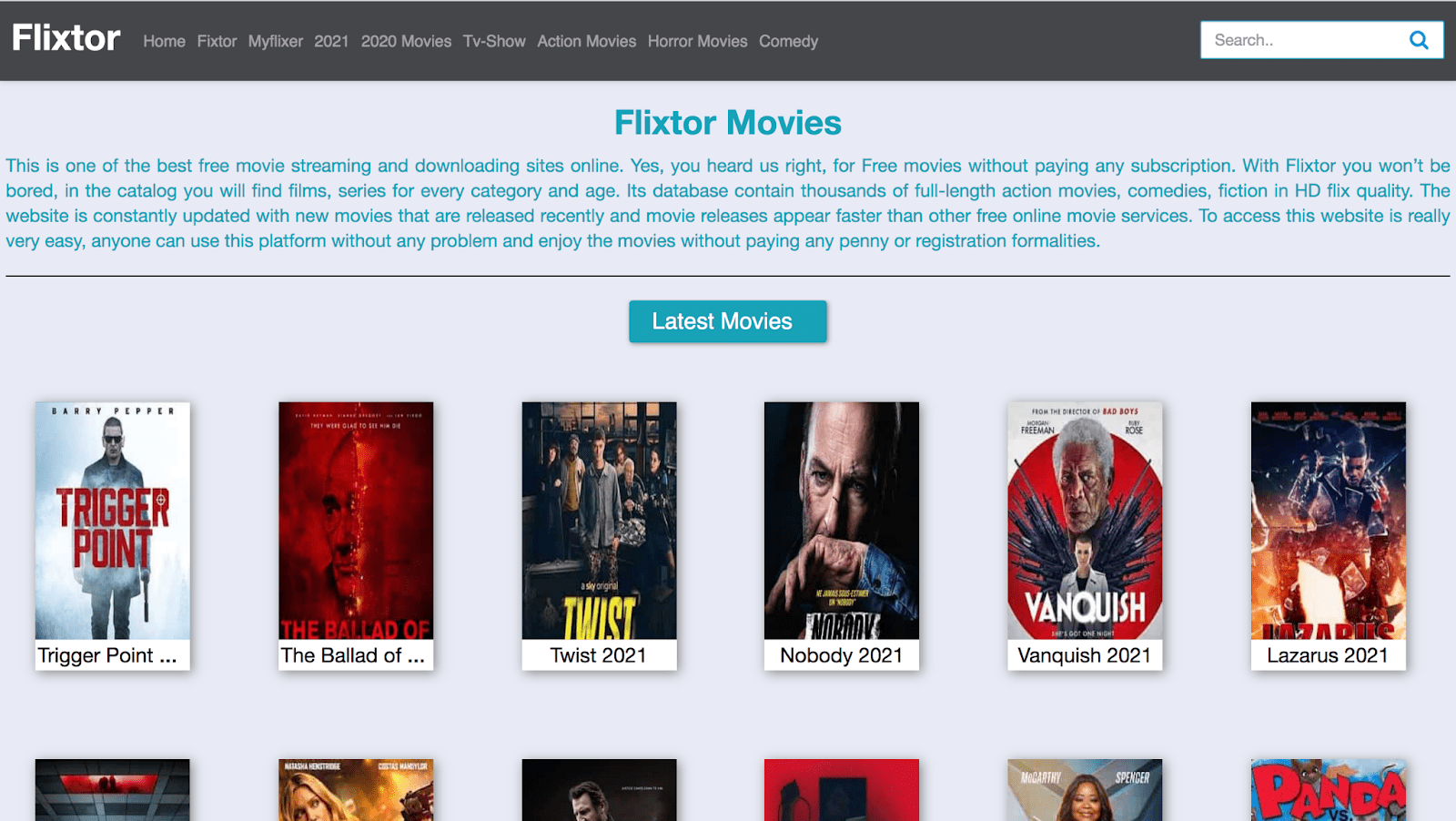Select the Vanquish movie poster

point(1085,521)
